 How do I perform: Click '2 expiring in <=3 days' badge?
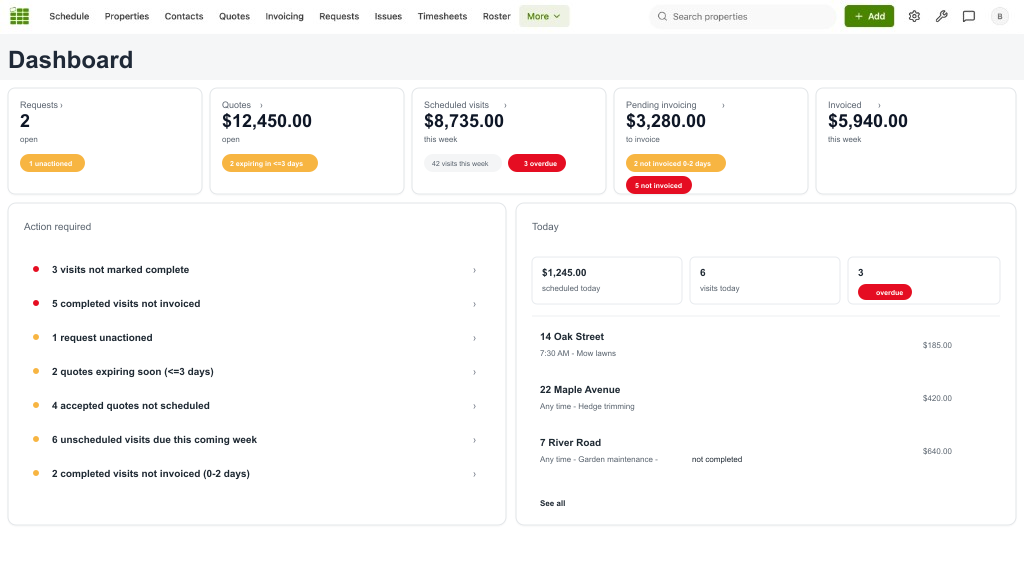point(270,163)
